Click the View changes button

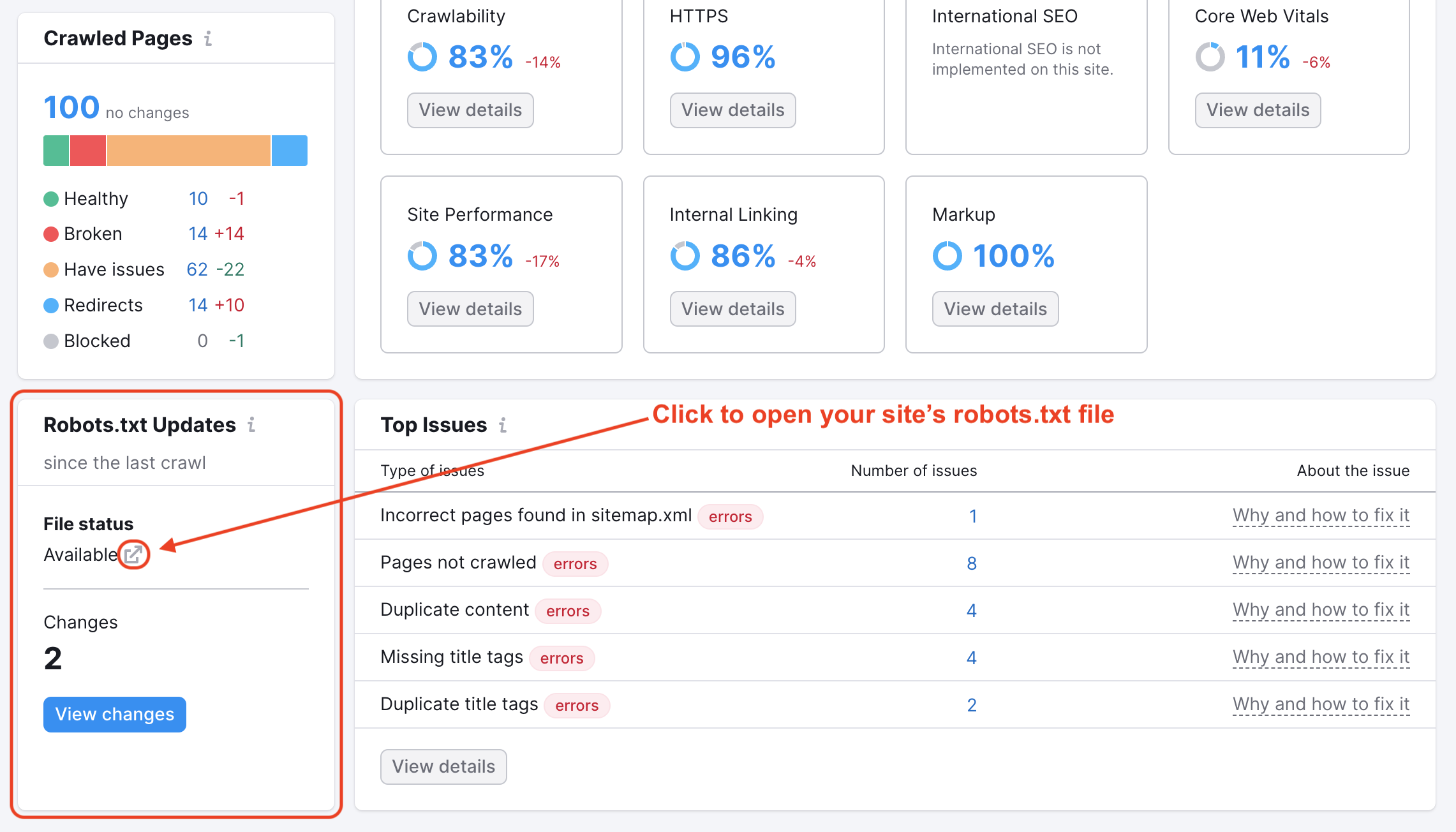click(x=114, y=714)
